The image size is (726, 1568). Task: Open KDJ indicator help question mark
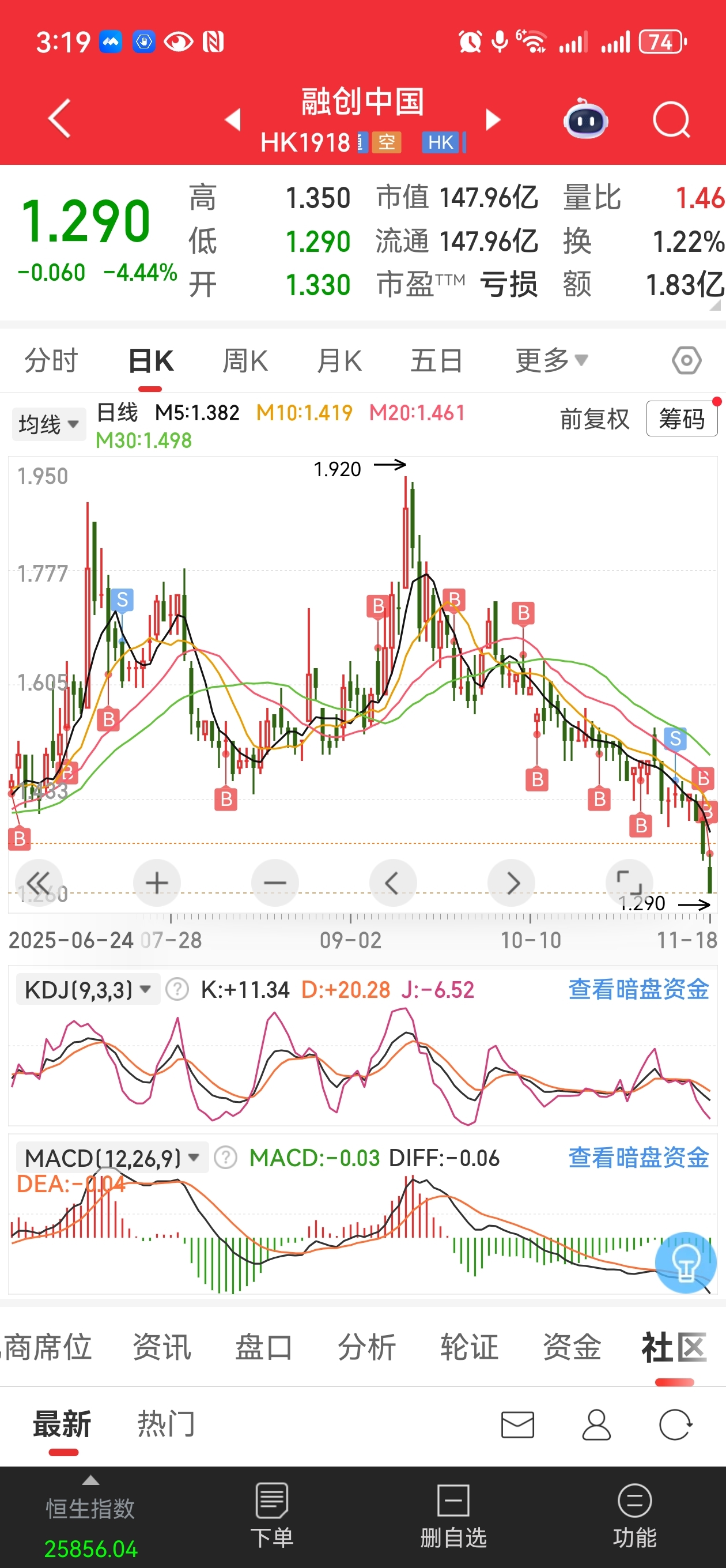(x=177, y=989)
